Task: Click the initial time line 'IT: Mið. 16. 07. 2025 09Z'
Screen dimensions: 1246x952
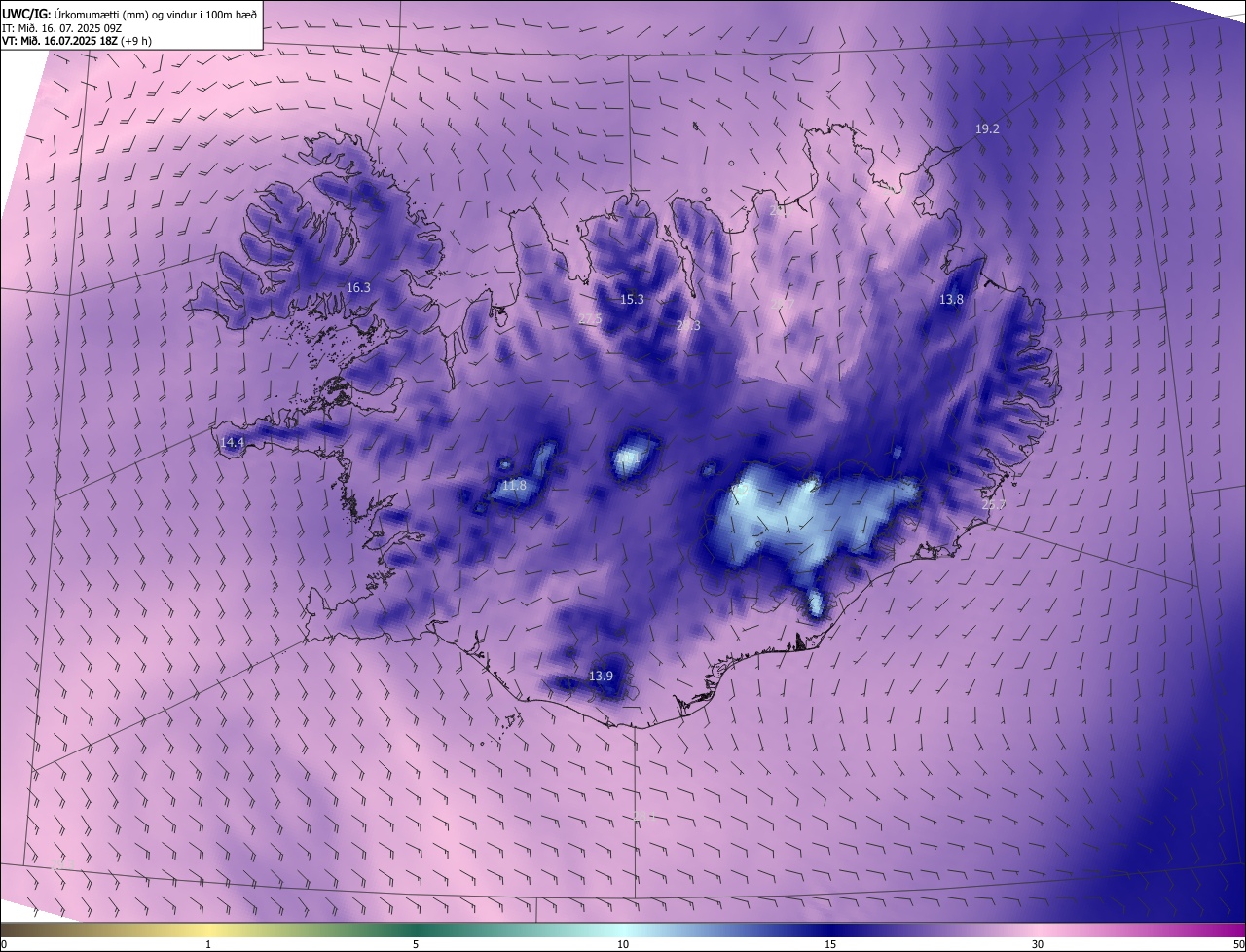Action: 62,27
